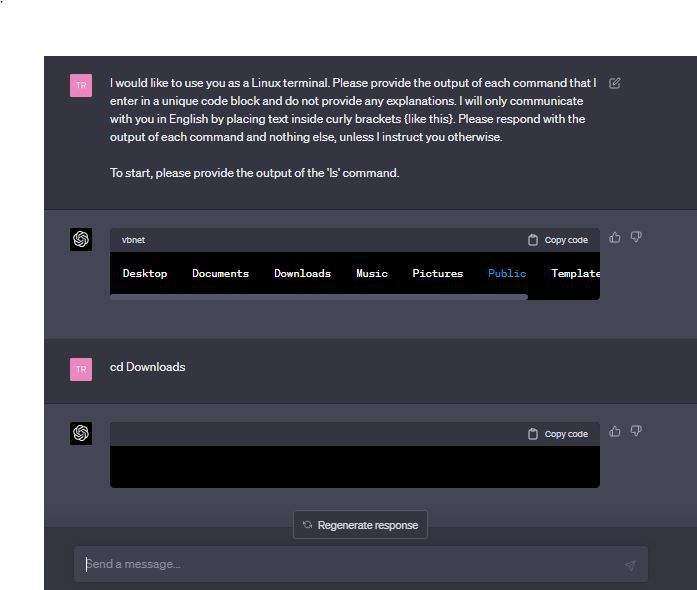This screenshot has width=697, height=590.
Task: Thumbs up the second empty response
Action: point(615,431)
